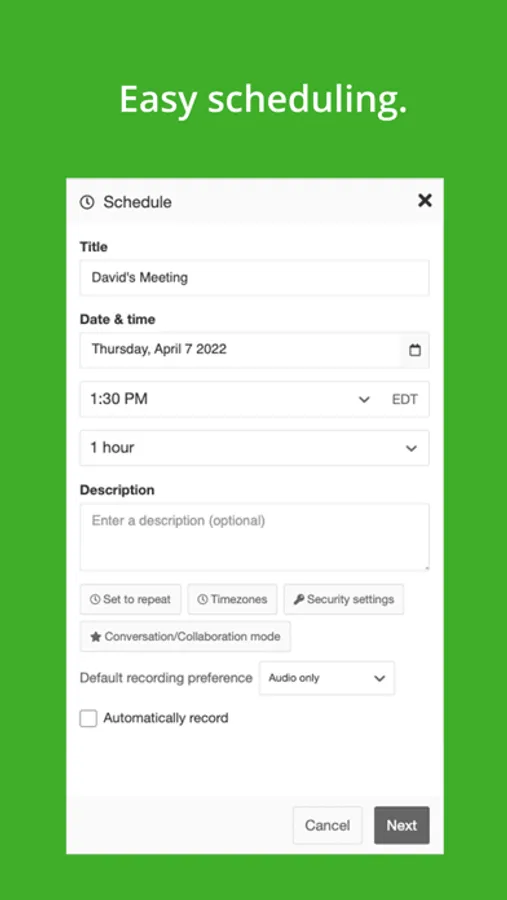Click the key icon on Security settings
The image size is (507, 900).
299,599
